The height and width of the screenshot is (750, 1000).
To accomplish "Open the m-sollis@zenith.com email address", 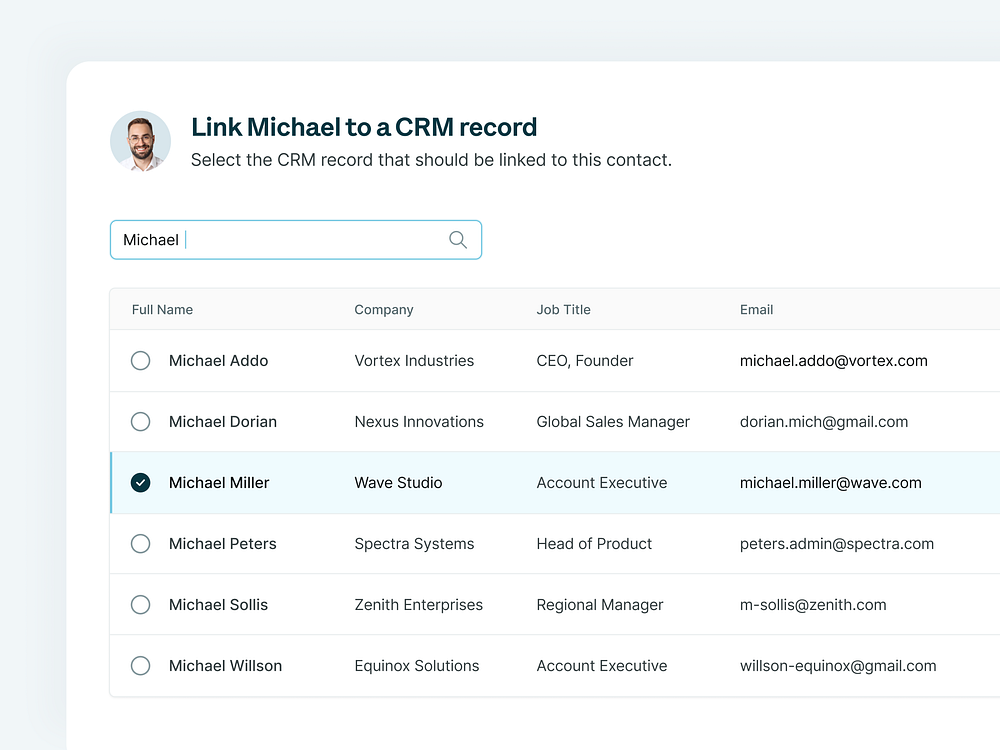I will [813, 605].
